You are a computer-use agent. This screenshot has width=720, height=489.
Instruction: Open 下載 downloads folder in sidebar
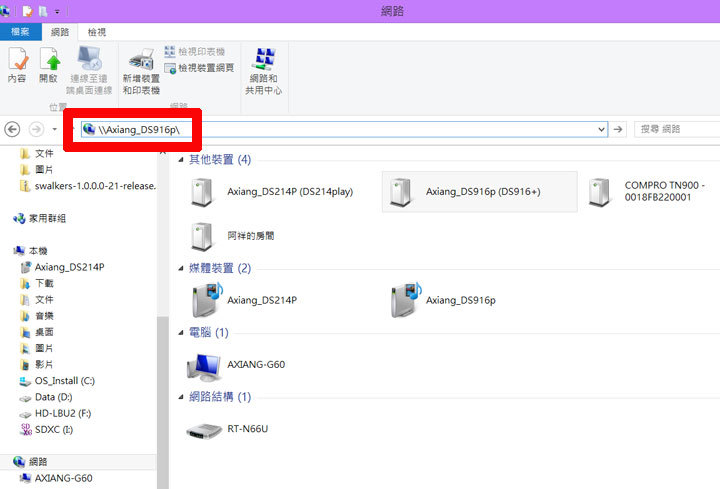(37, 283)
